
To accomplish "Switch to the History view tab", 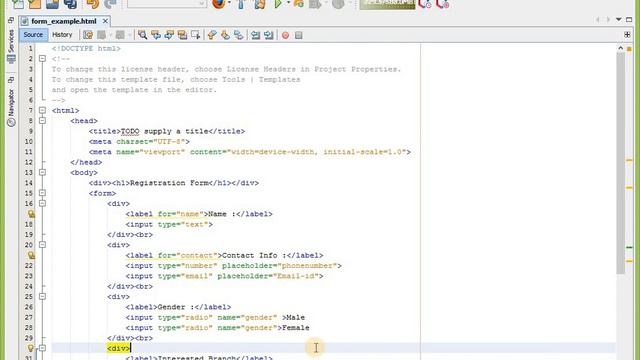I will pyautogui.click(x=62, y=35).
